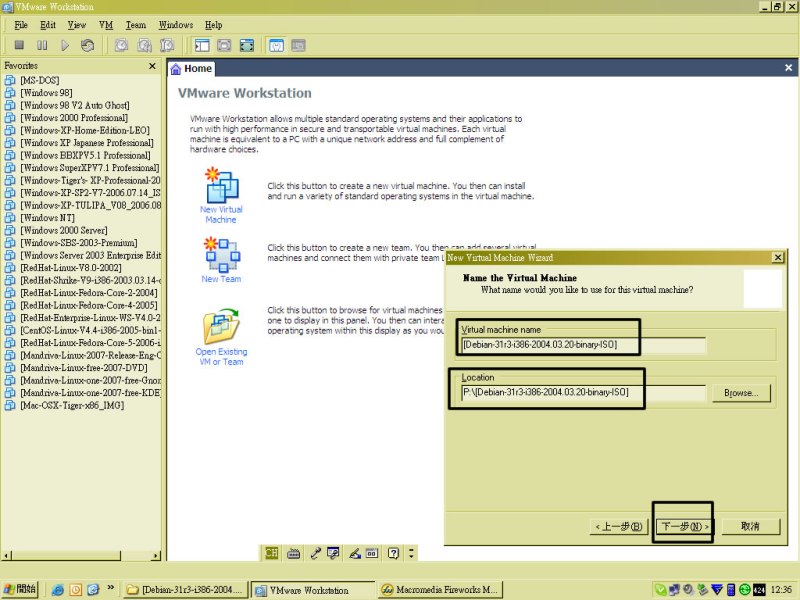Select [Windows SuperXPV7.1 Professional] favorite

(x=90, y=168)
